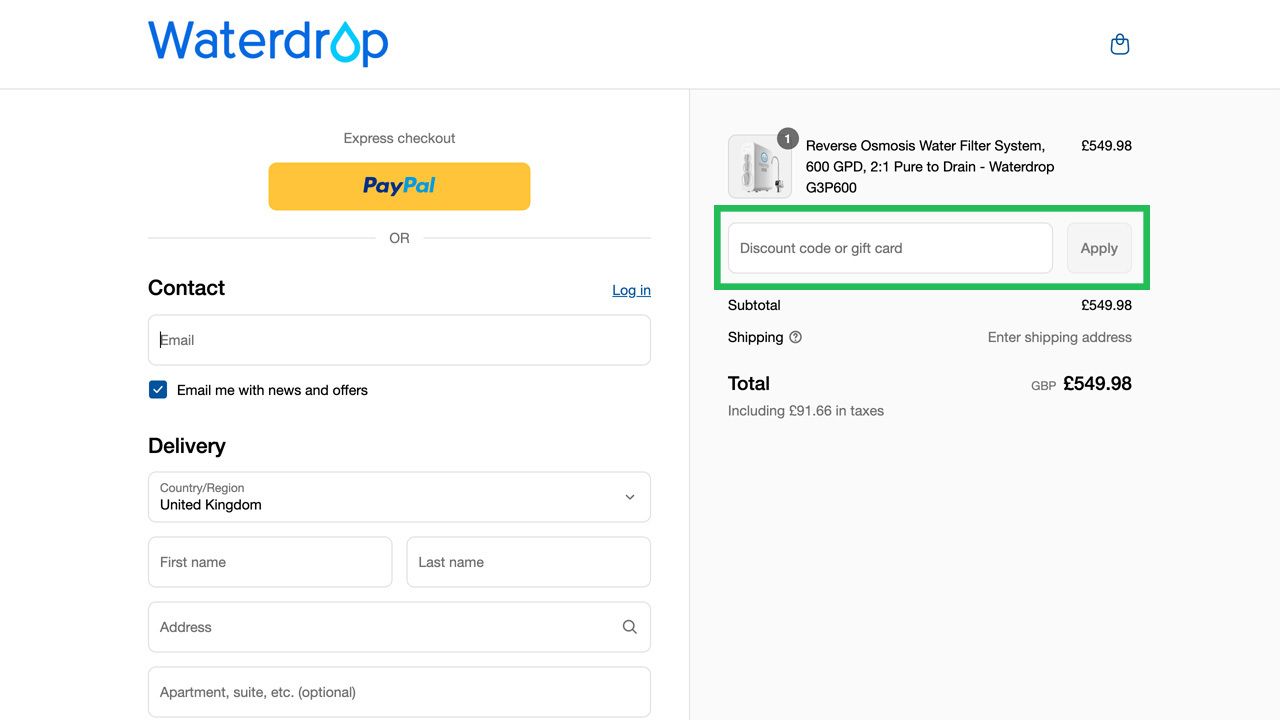1280x720 pixels.
Task: Focus the Address input field
Action: 399,627
